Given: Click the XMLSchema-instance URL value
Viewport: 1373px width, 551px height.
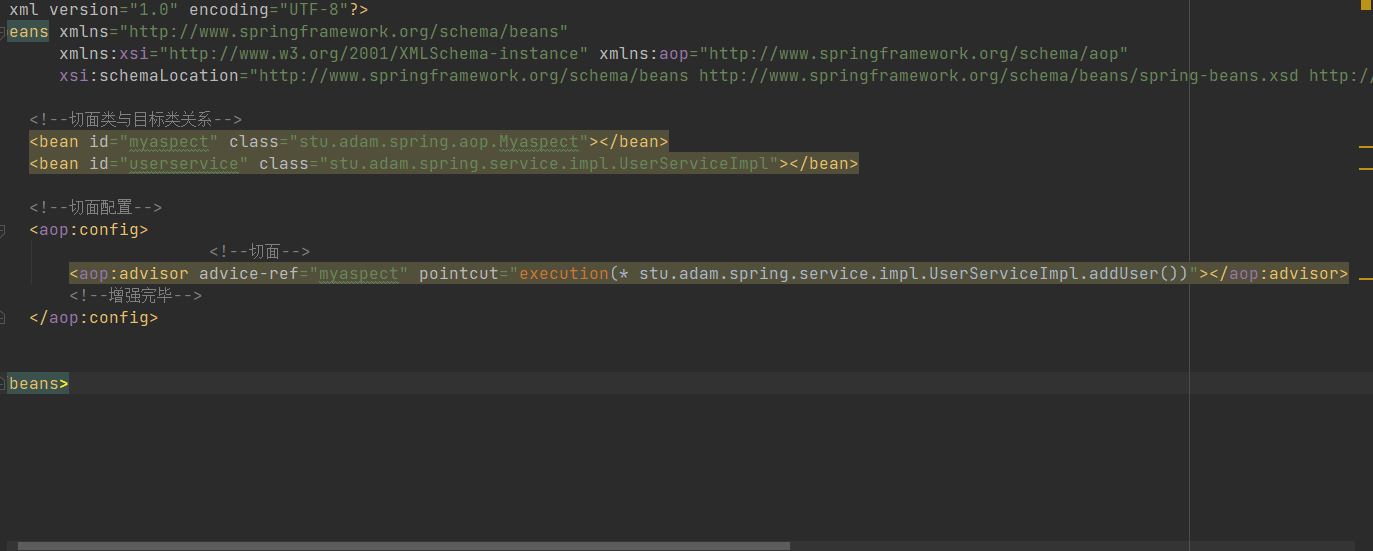Looking at the screenshot, I should click(373, 54).
